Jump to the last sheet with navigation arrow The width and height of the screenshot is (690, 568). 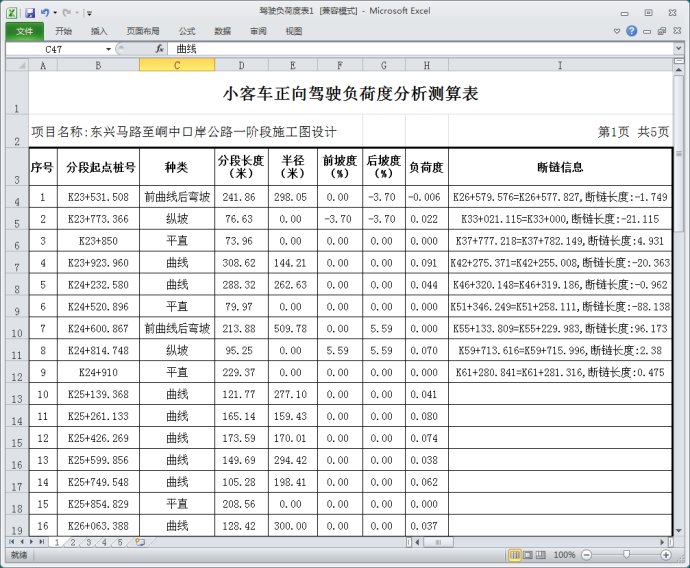pyautogui.click(x=43, y=542)
